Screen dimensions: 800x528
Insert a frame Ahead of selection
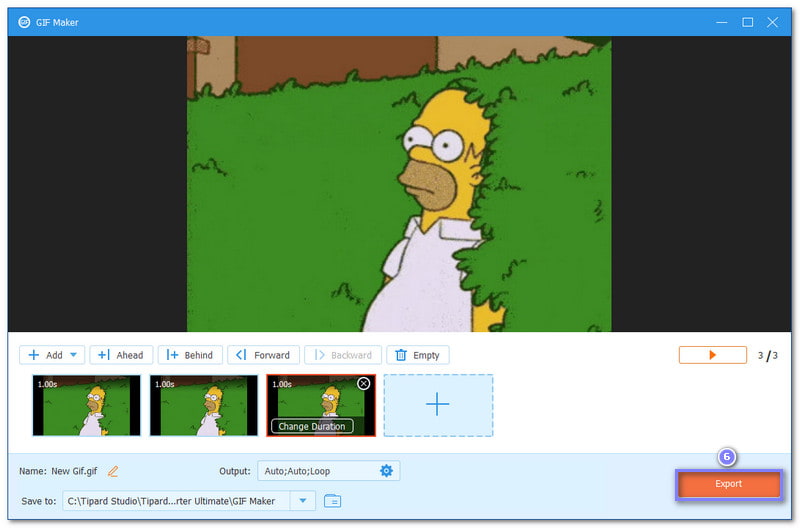point(121,355)
